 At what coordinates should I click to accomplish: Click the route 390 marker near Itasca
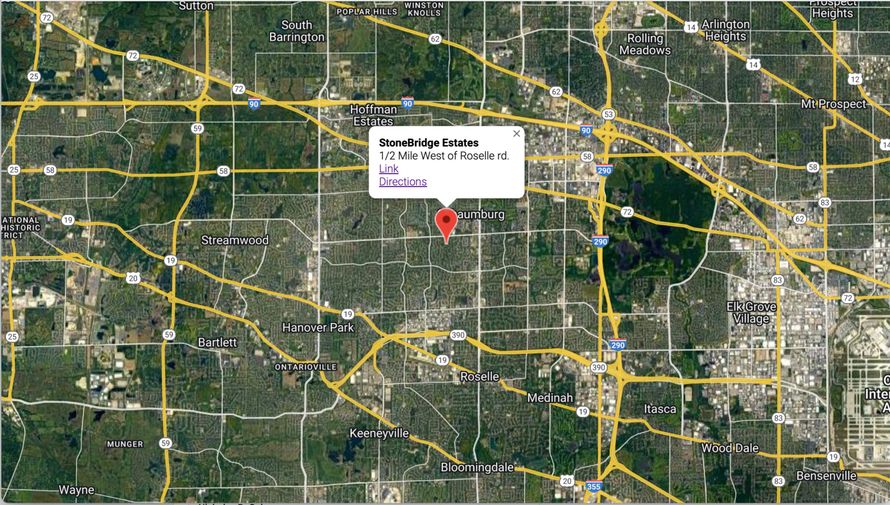coord(599,367)
